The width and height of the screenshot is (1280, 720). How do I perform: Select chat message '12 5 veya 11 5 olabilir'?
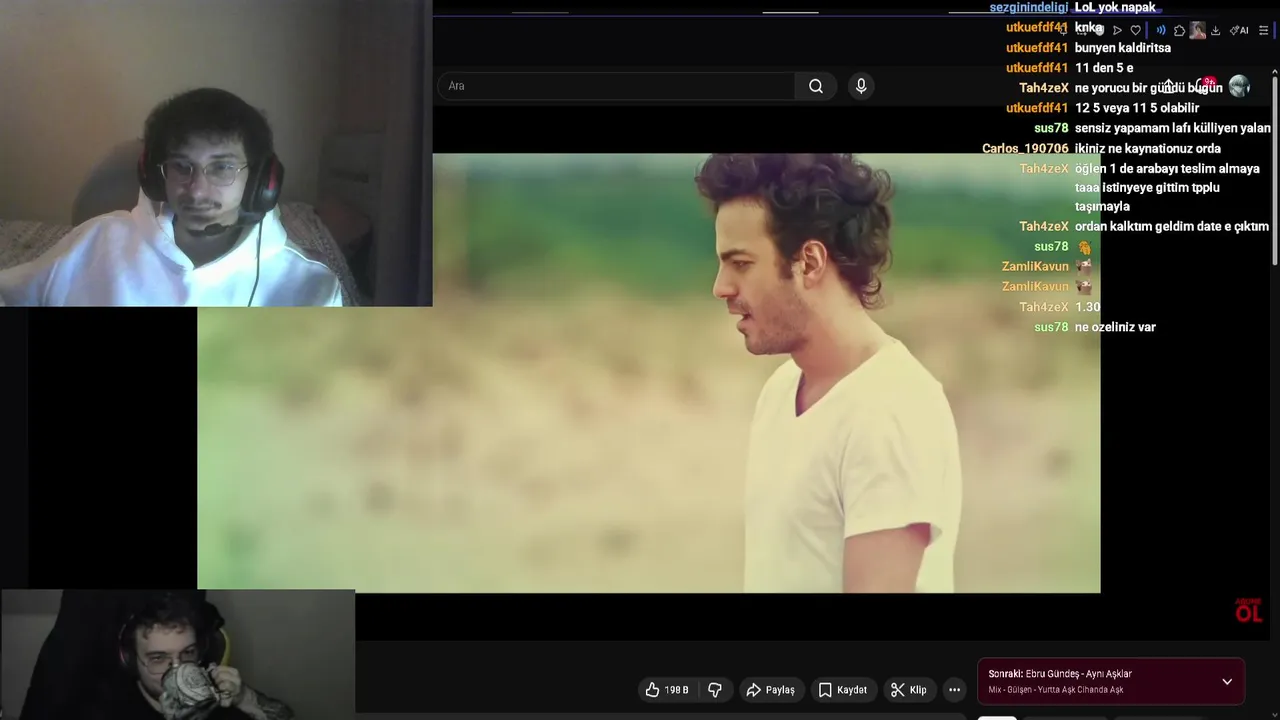1137,108
